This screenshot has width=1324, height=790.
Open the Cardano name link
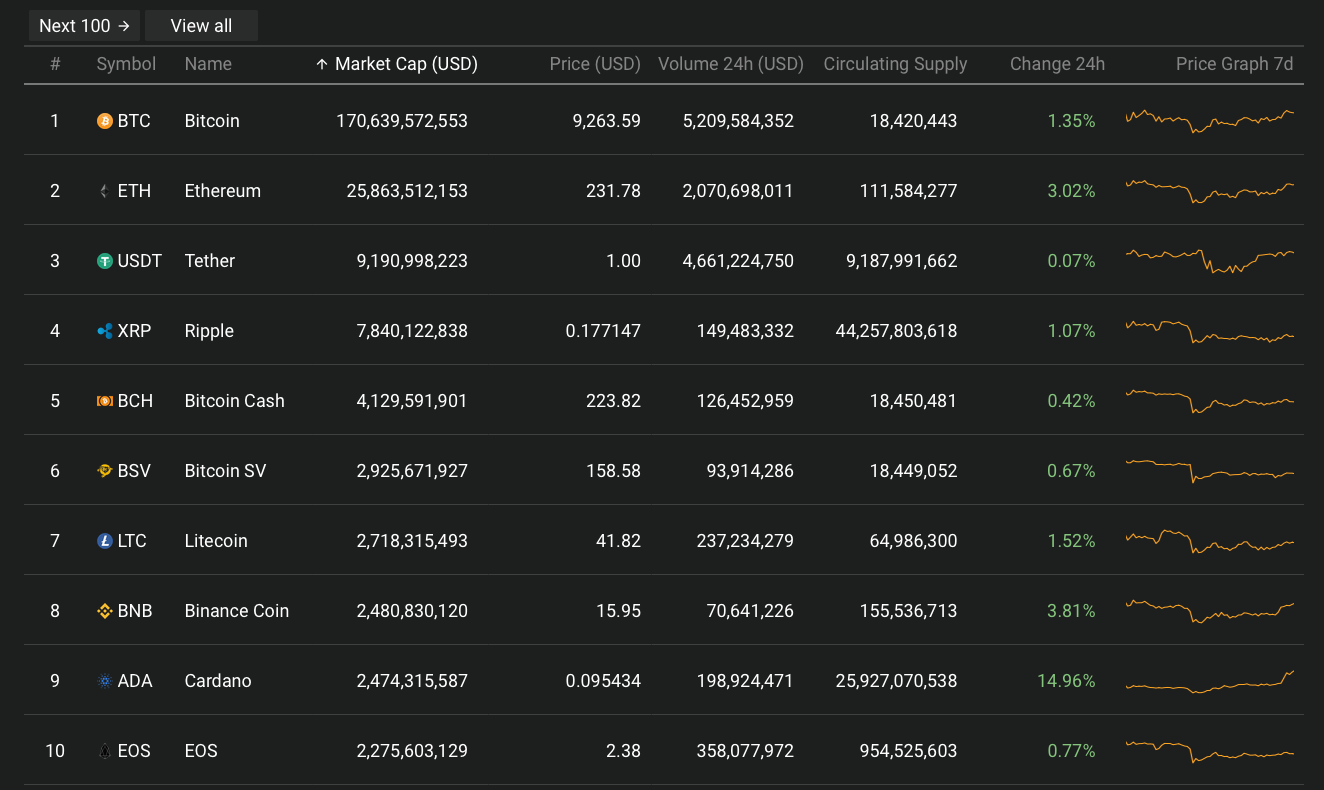[218, 681]
